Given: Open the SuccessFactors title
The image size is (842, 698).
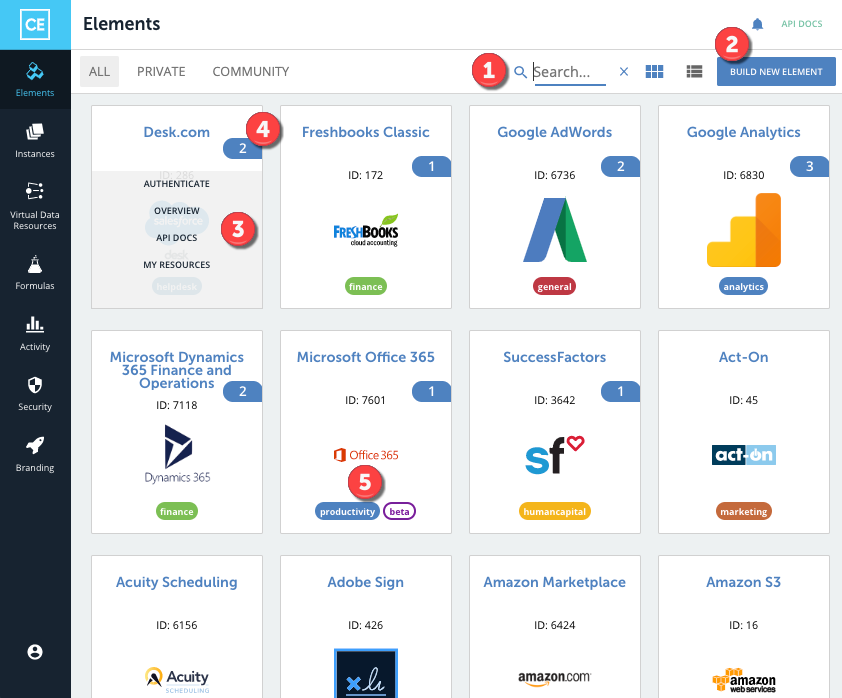Looking at the screenshot, I should [x=555, y=357].
